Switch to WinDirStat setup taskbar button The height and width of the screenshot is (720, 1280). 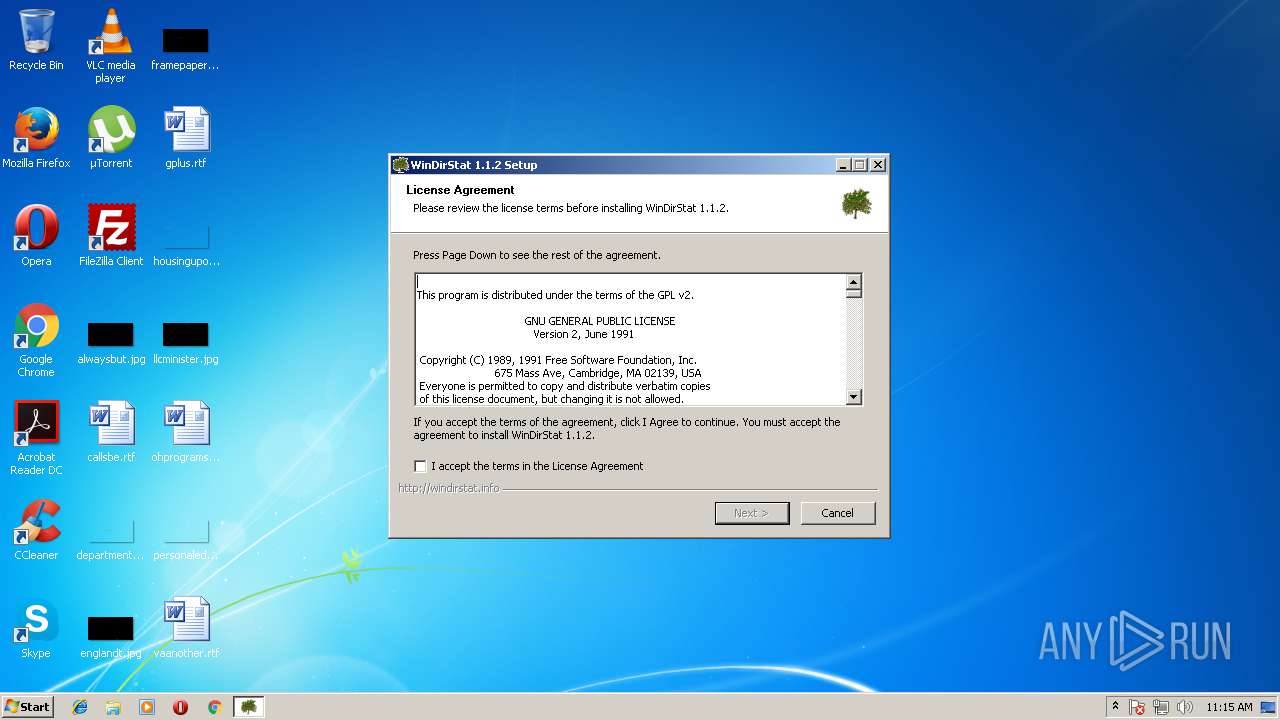[248, 707]
